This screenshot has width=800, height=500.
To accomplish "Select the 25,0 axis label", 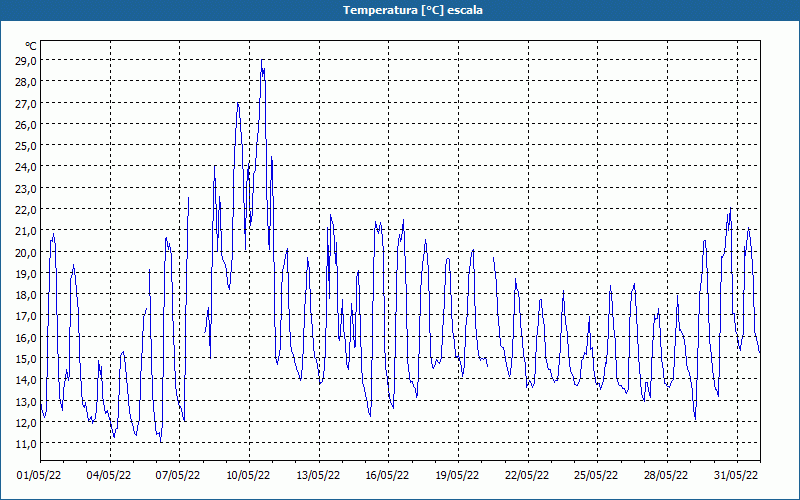I will (x=26, y=146).
